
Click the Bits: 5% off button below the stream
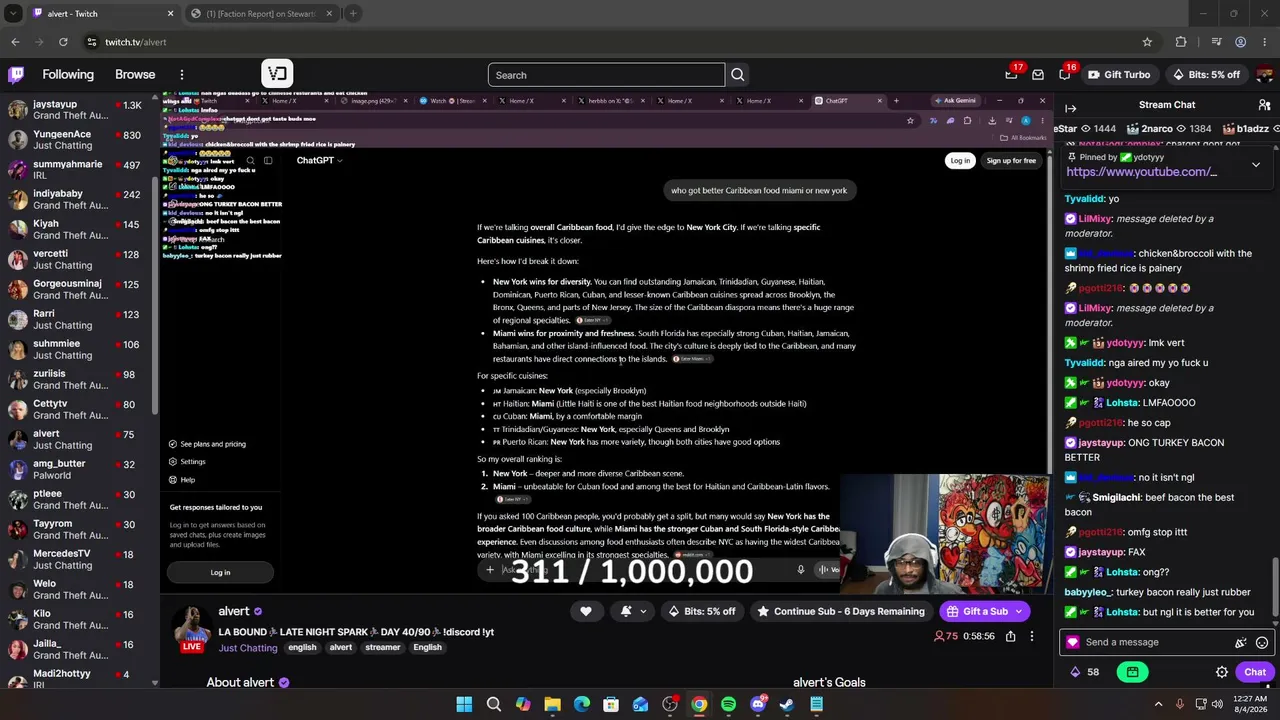point(703,611)
